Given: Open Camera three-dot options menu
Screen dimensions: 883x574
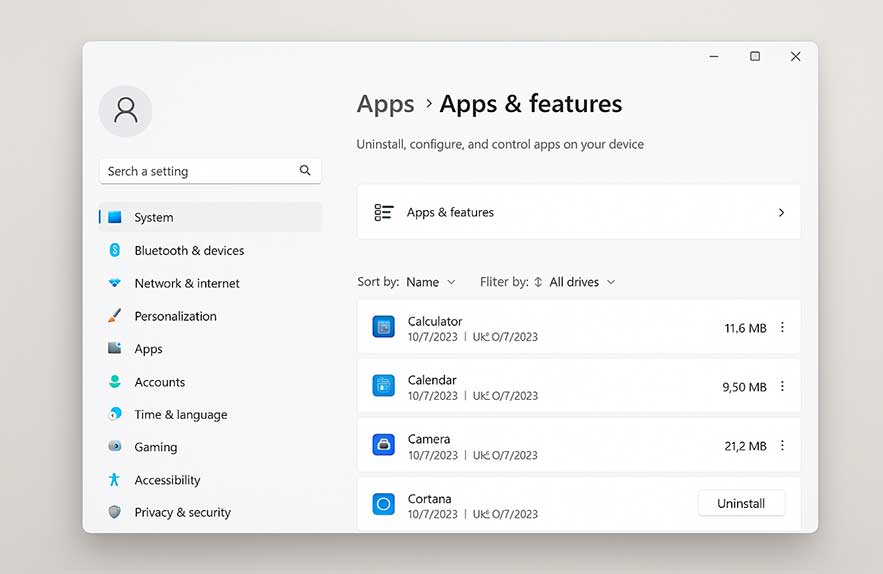Looking at the screenshot, I should click(x=782, y=446).
